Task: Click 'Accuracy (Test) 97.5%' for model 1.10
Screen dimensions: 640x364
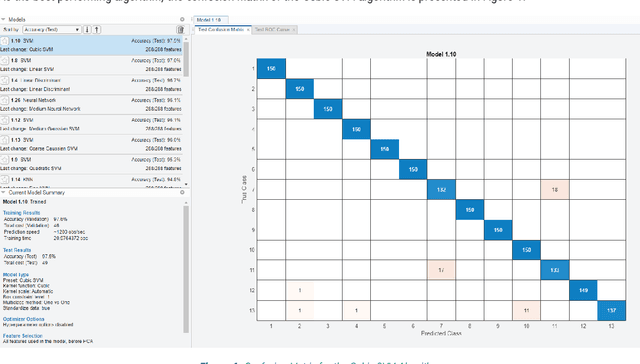Action: click(156, 41)
